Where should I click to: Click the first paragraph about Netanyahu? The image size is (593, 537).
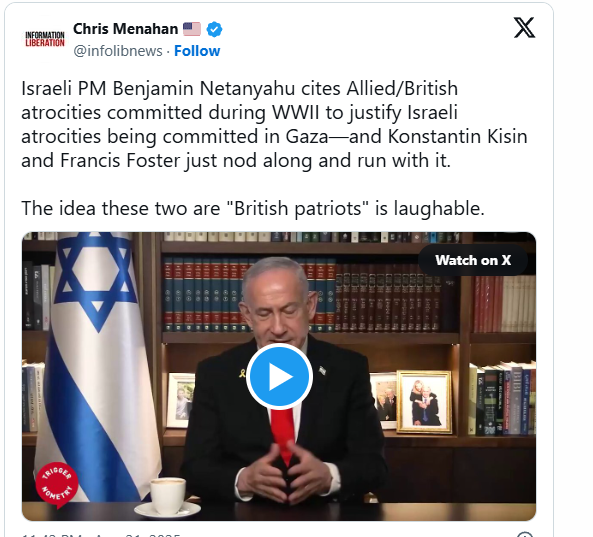(274, 124)
